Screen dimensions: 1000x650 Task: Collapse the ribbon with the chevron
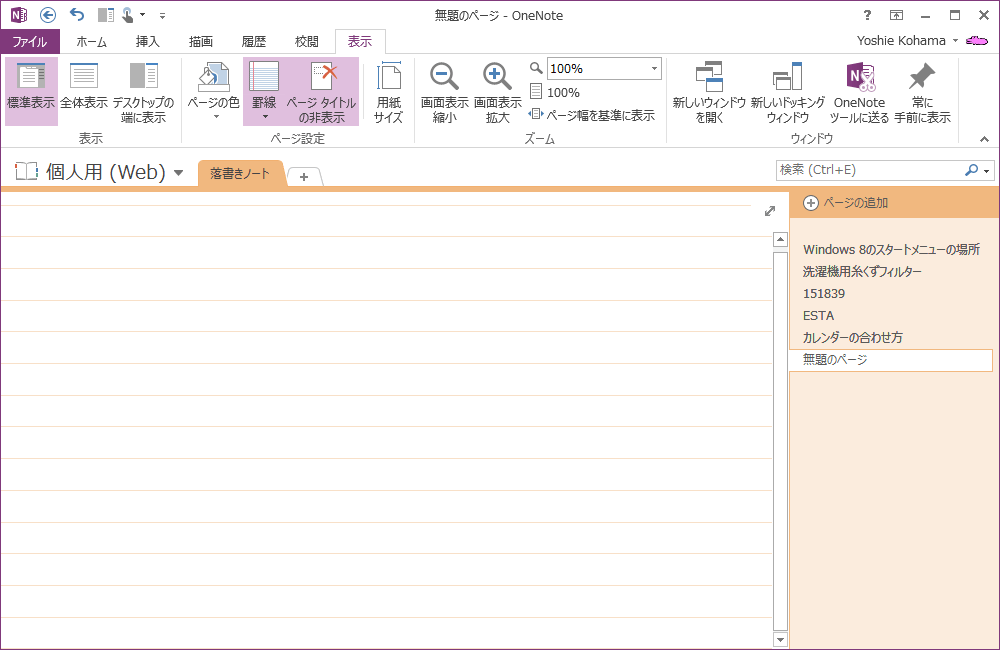click(985, 138)
